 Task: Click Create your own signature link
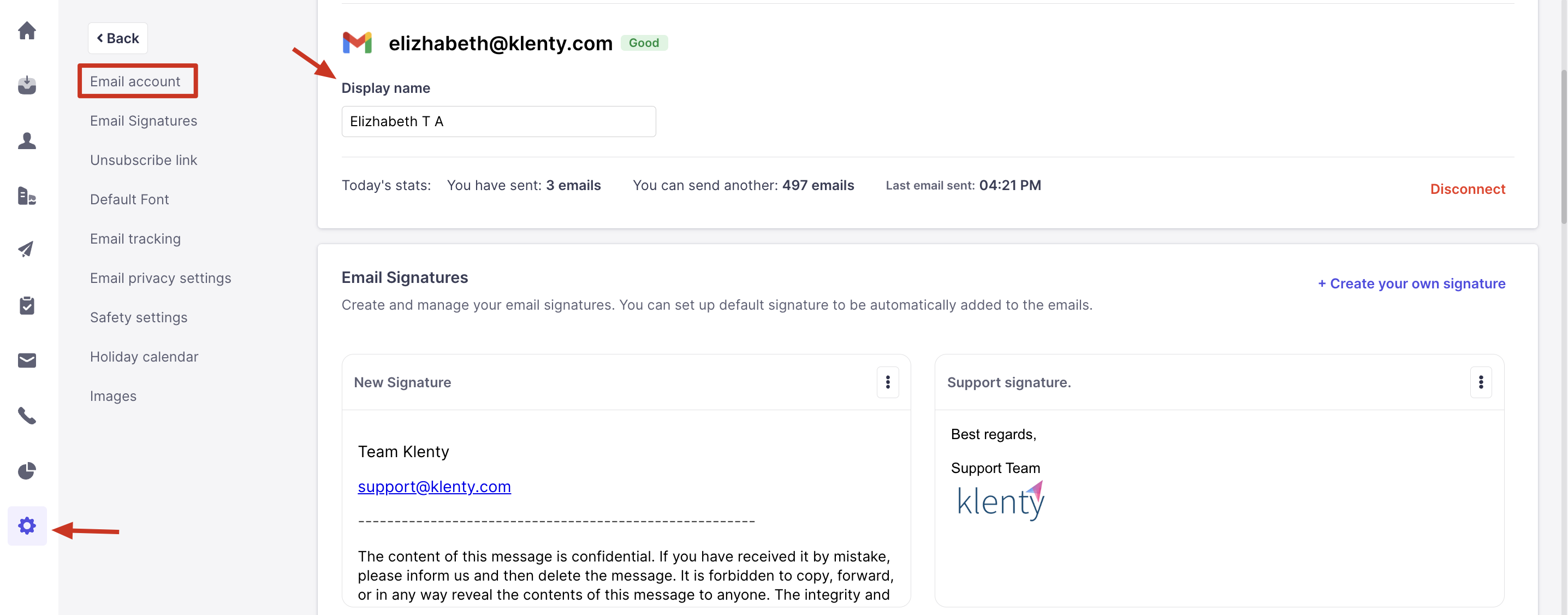1411,283
